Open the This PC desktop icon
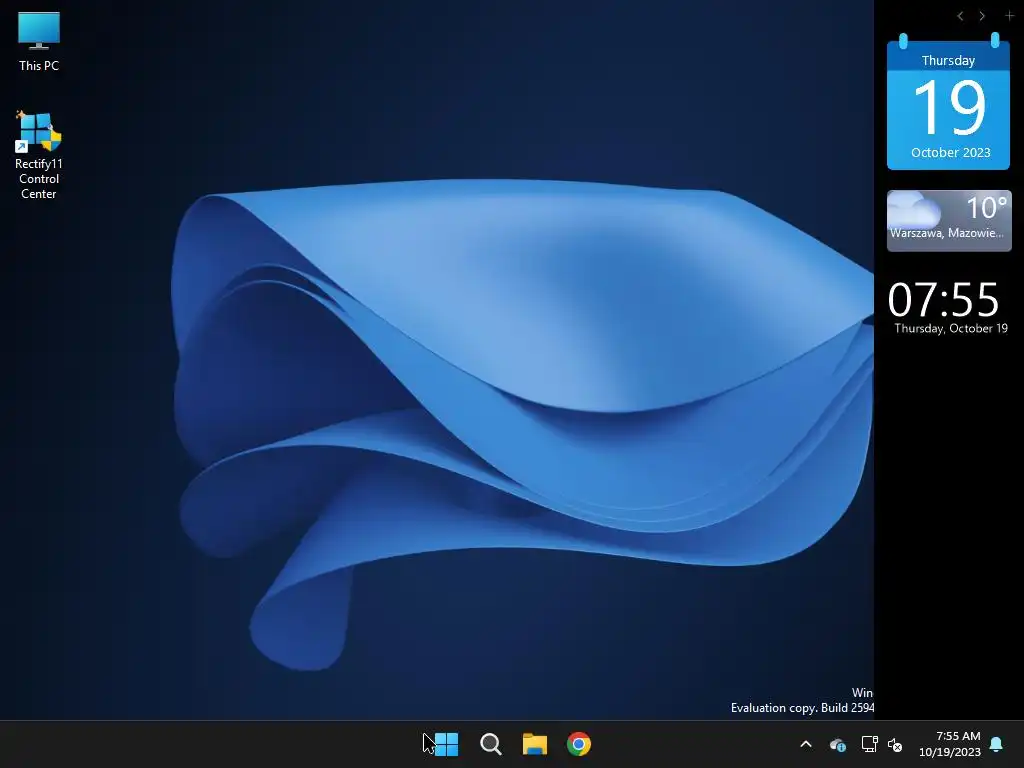1024x768 pixels. pos(39,42)
